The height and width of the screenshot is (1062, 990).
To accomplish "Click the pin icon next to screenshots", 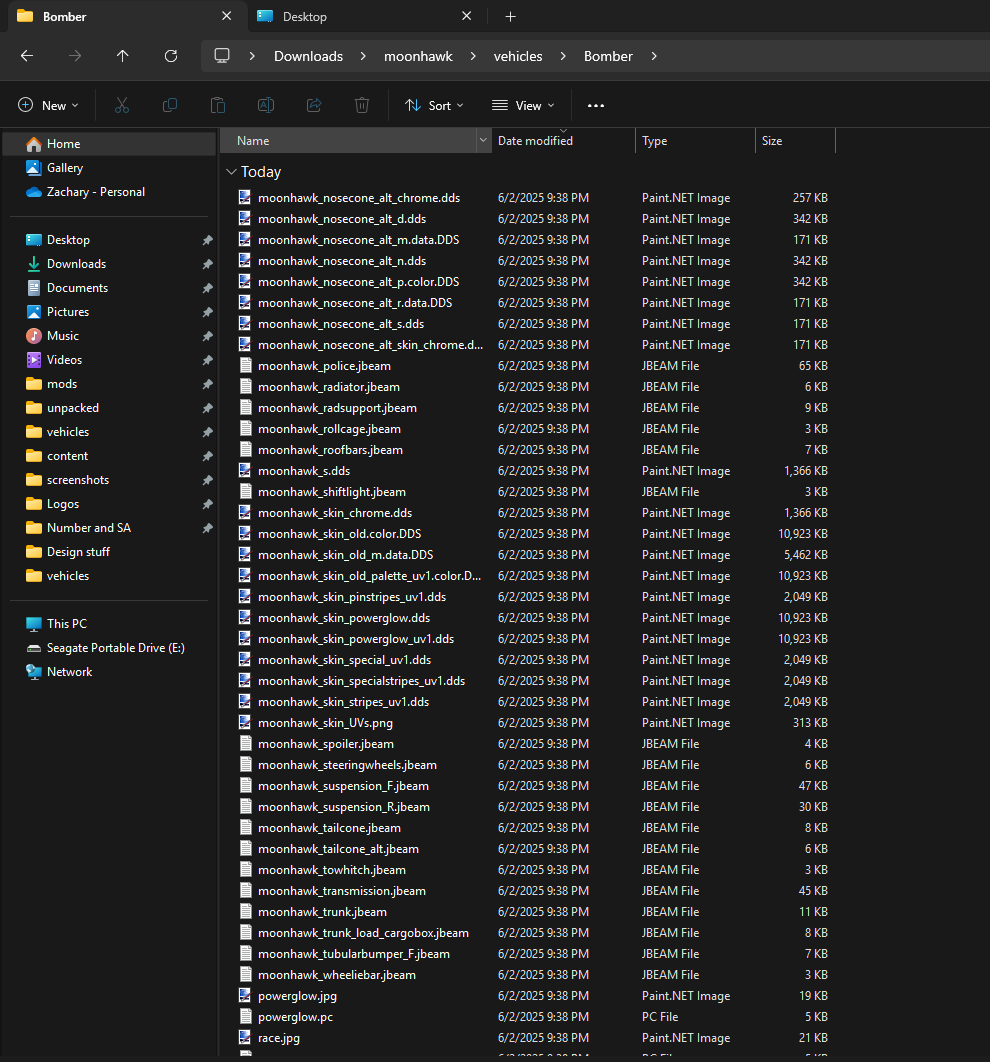I will (x=207, y=480).
